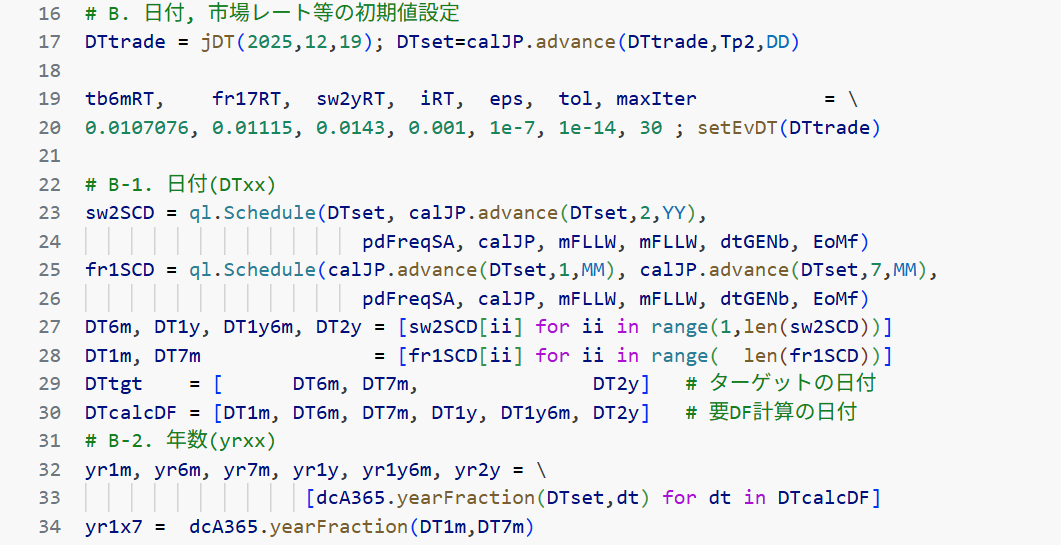Click the year value 2025
Image resolution: width=1061 pixels, height=545 pixels.
point(269,42)
